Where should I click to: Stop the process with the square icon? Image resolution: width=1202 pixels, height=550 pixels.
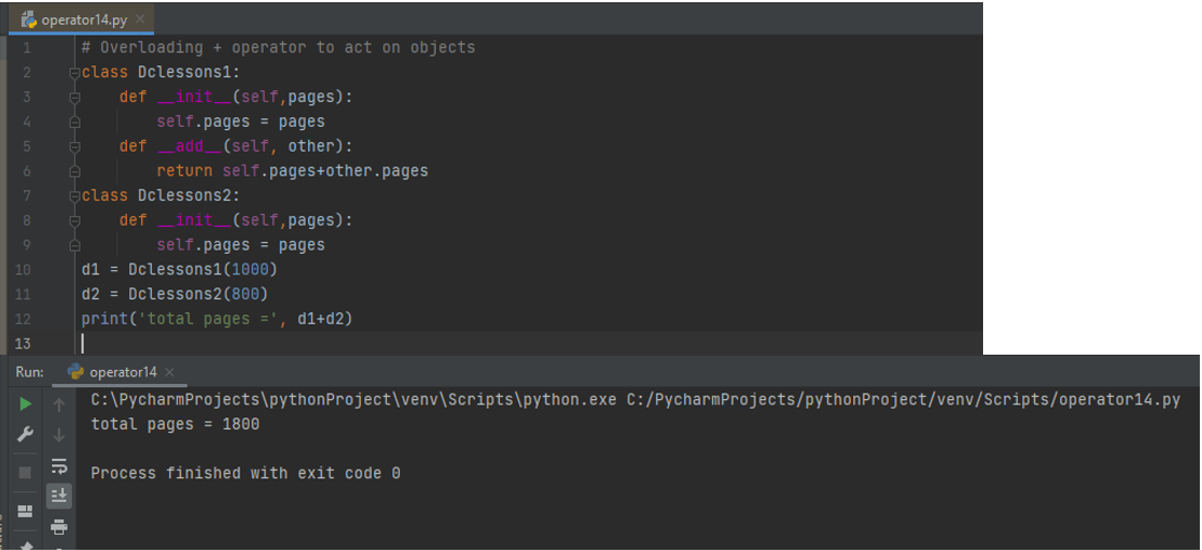click(26, 471)
